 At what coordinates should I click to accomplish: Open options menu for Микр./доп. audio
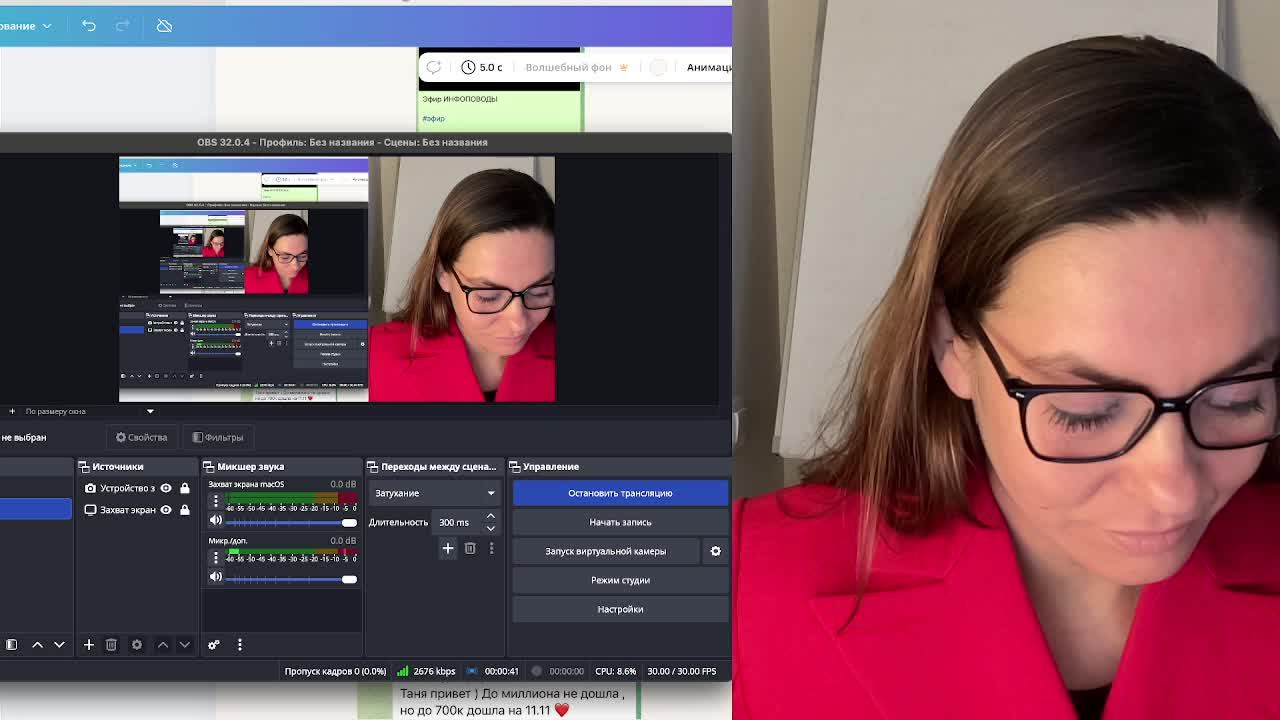tap(215, 557)
